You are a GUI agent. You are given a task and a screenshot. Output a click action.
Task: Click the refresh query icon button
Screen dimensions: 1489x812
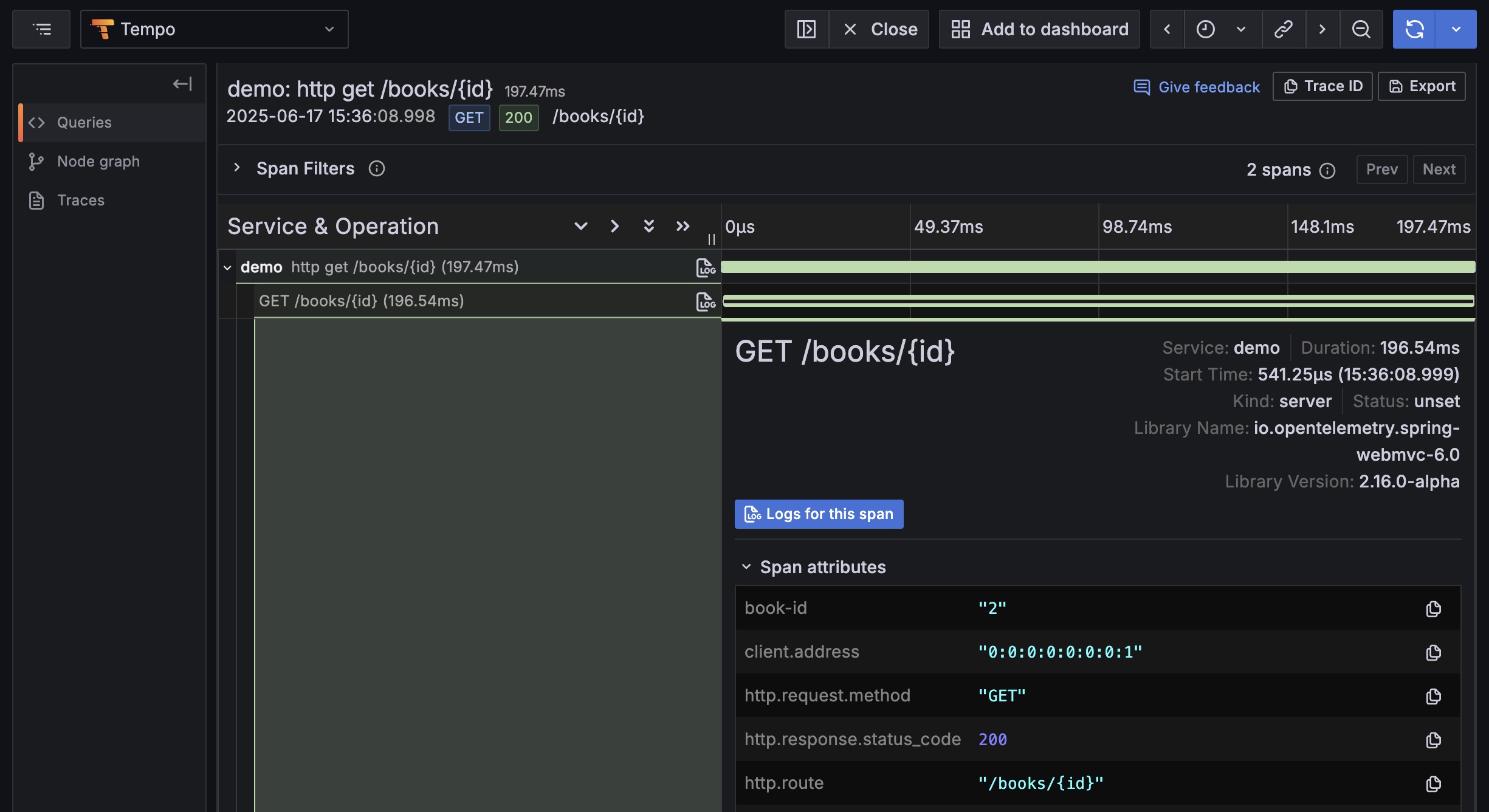[x=1414, y=29]
